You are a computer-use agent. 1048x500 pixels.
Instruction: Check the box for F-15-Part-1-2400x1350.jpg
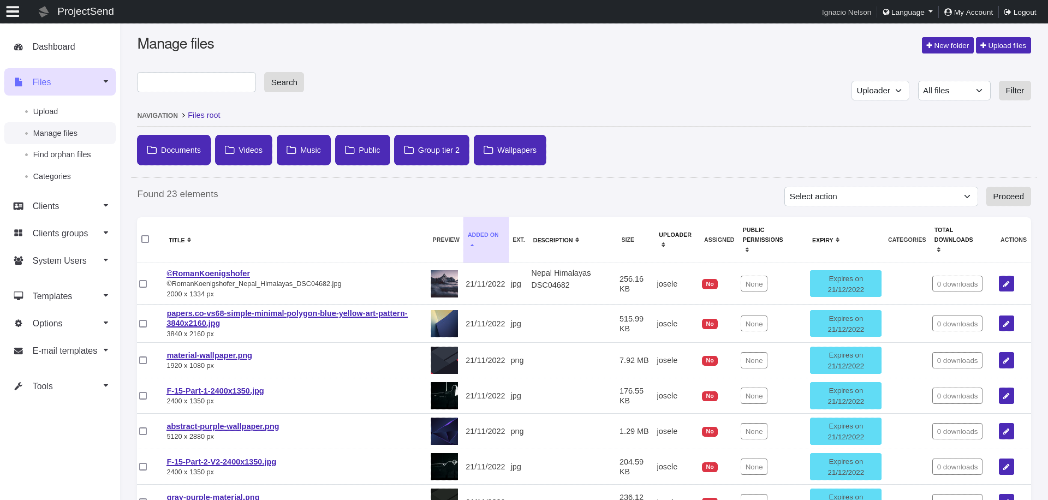pyautogui.click(x=143, y=396)
